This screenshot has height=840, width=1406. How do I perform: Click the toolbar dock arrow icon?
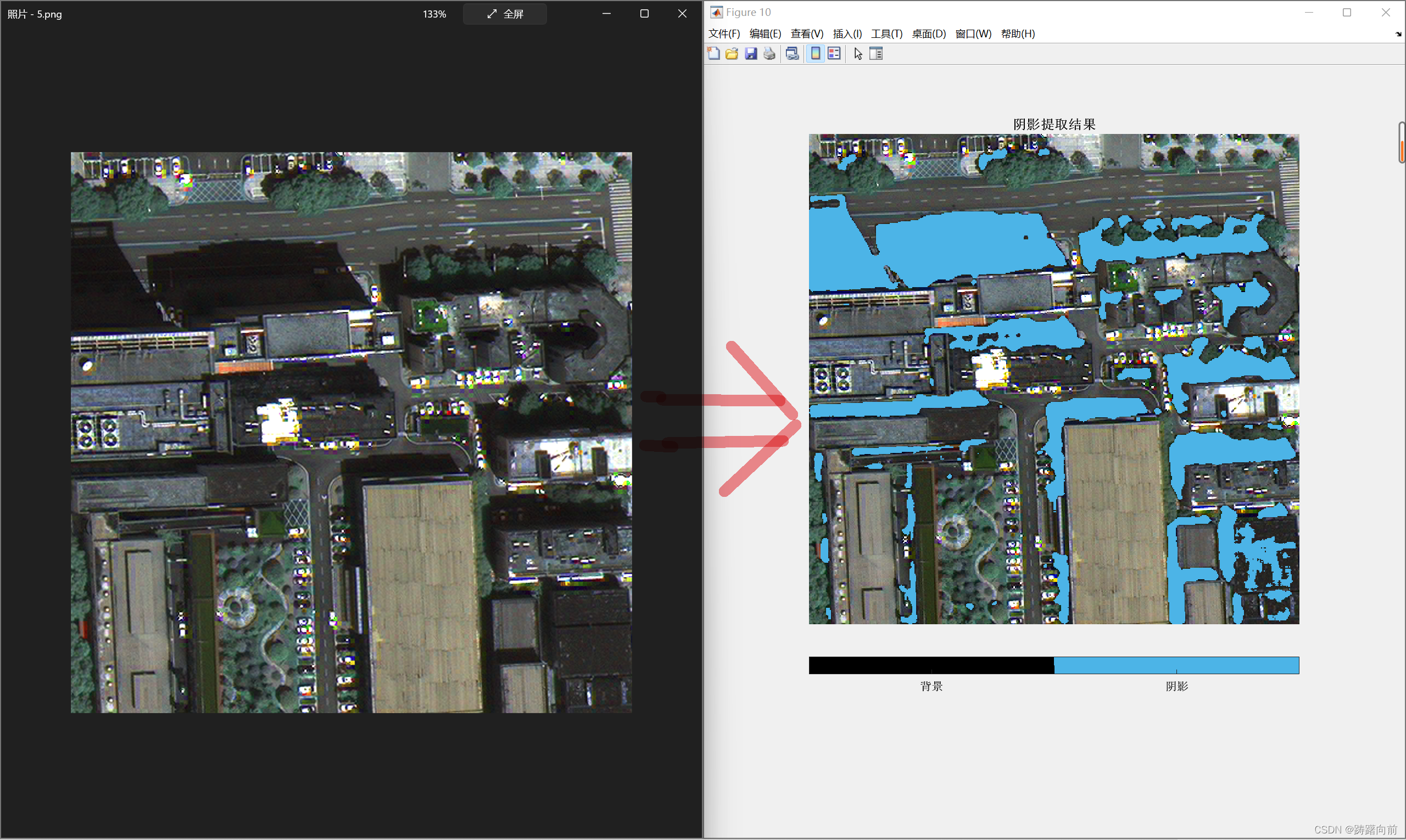(x=1398, y=34)
